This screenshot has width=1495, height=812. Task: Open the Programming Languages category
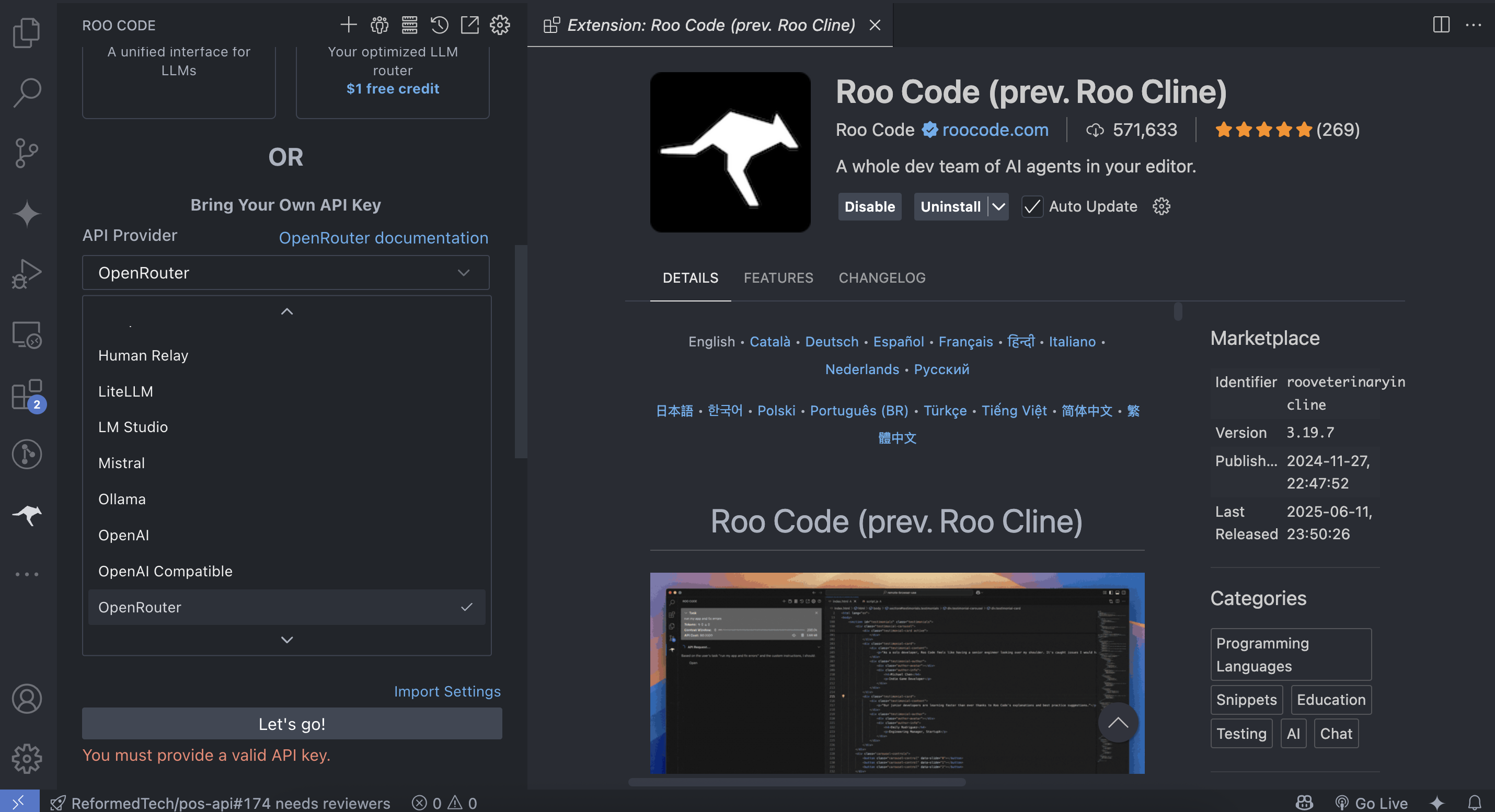[1291, 654]
